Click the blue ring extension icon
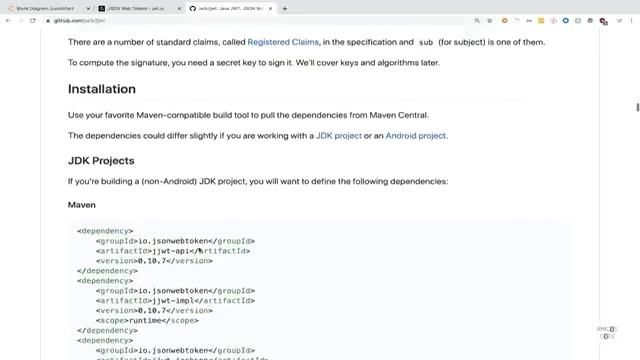The image size is (640, 360). click(x=566, y=20)
